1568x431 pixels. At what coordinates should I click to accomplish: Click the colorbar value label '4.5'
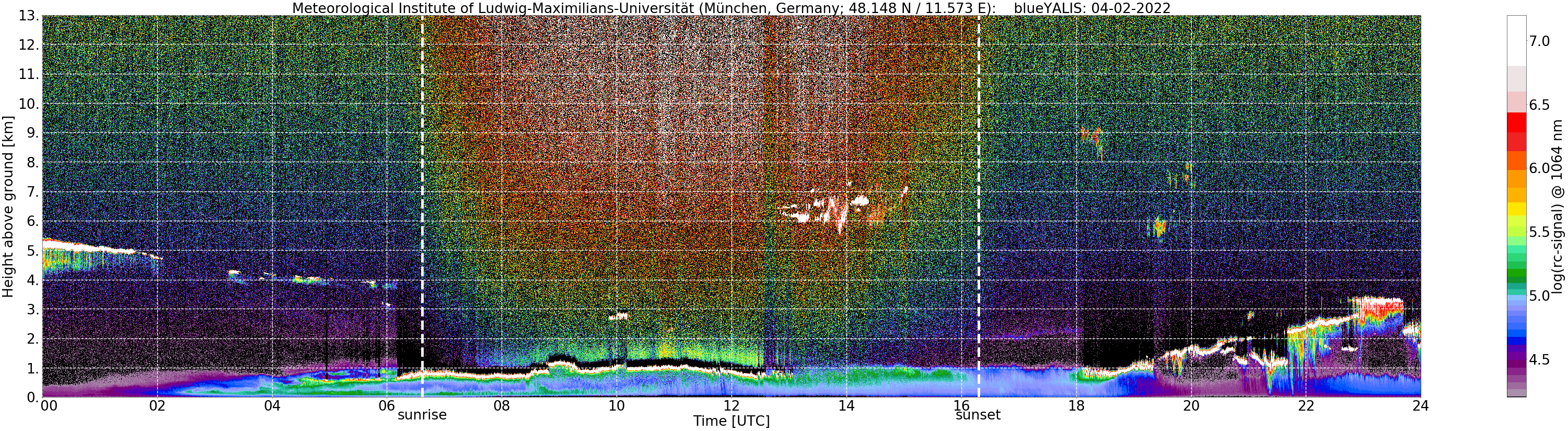[1539, 360]
